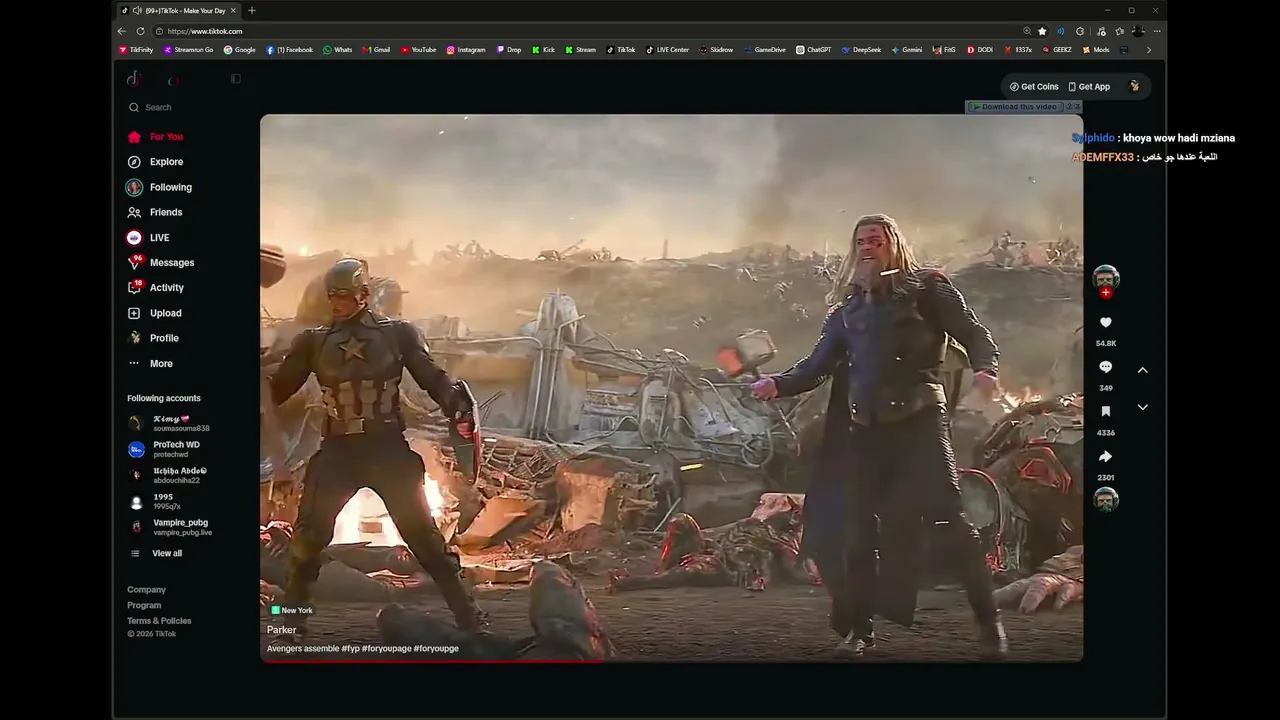Image resolution: width=1280 pixels, height=720 pixels.
Task: Collapse the TikTok sidebar panel icon
Action: click(x=236, y=79)
